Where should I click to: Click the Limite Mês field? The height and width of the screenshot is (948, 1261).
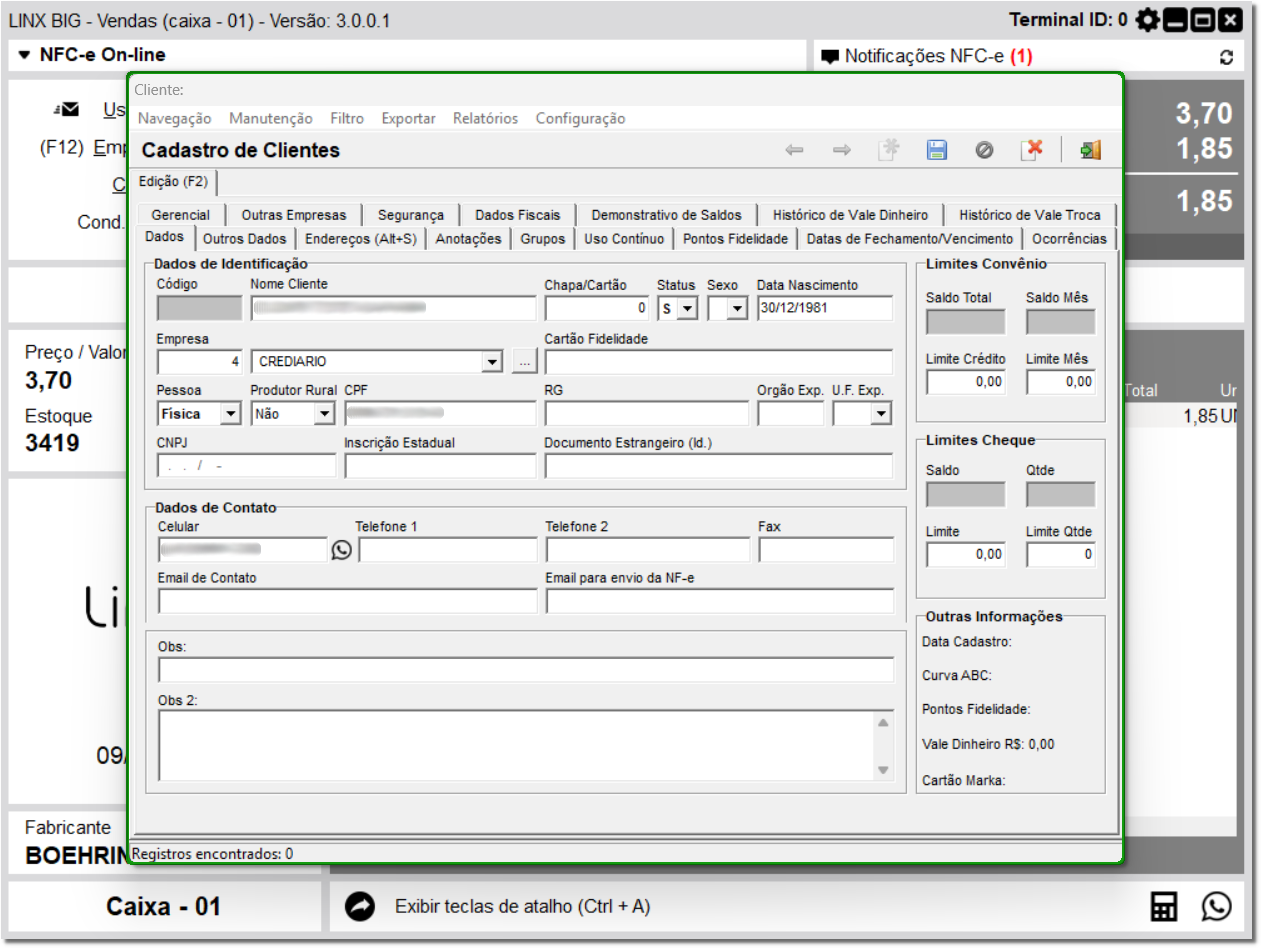(x=1060, y=382)
